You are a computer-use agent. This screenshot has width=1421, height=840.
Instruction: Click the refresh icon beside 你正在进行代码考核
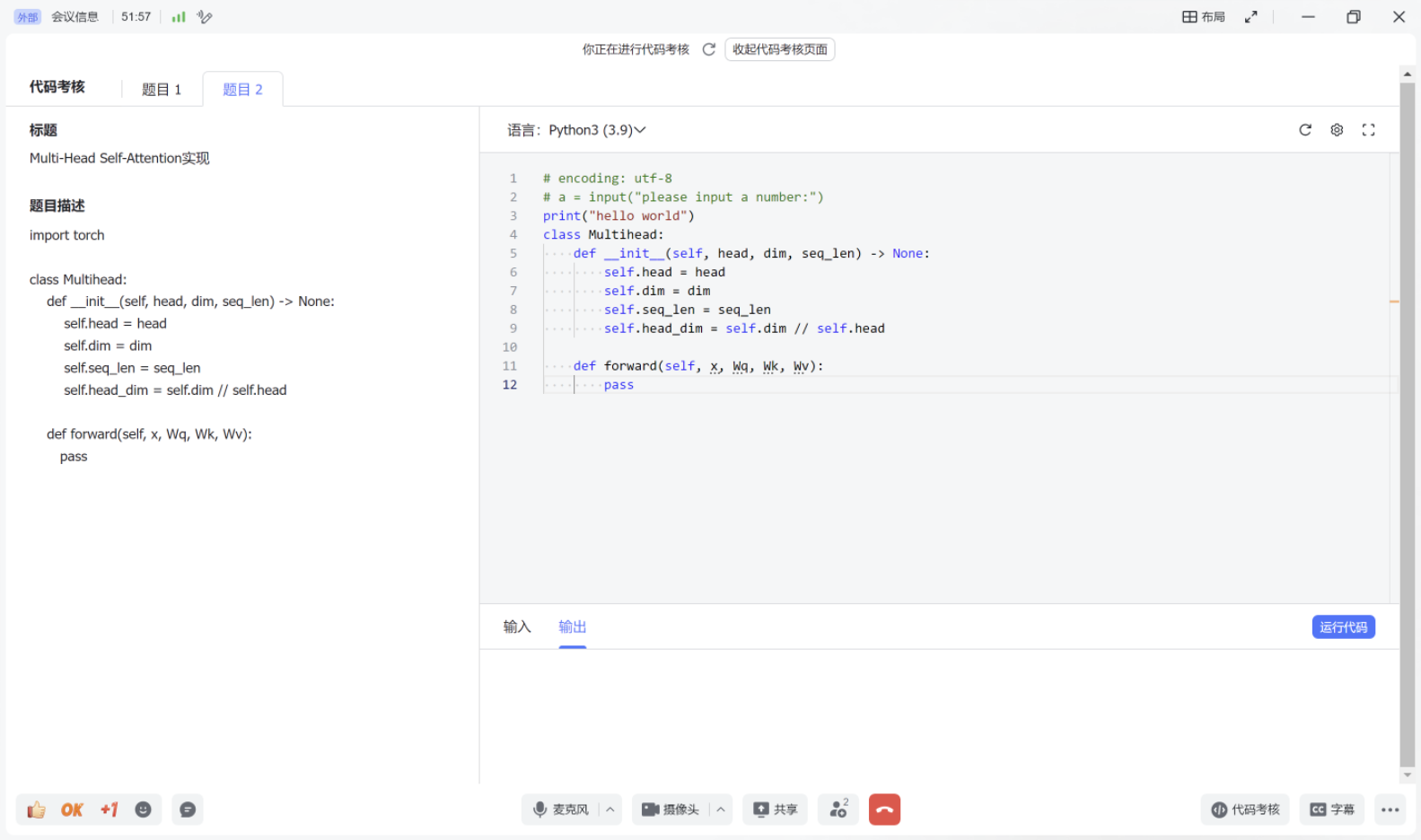pos(708,49)
